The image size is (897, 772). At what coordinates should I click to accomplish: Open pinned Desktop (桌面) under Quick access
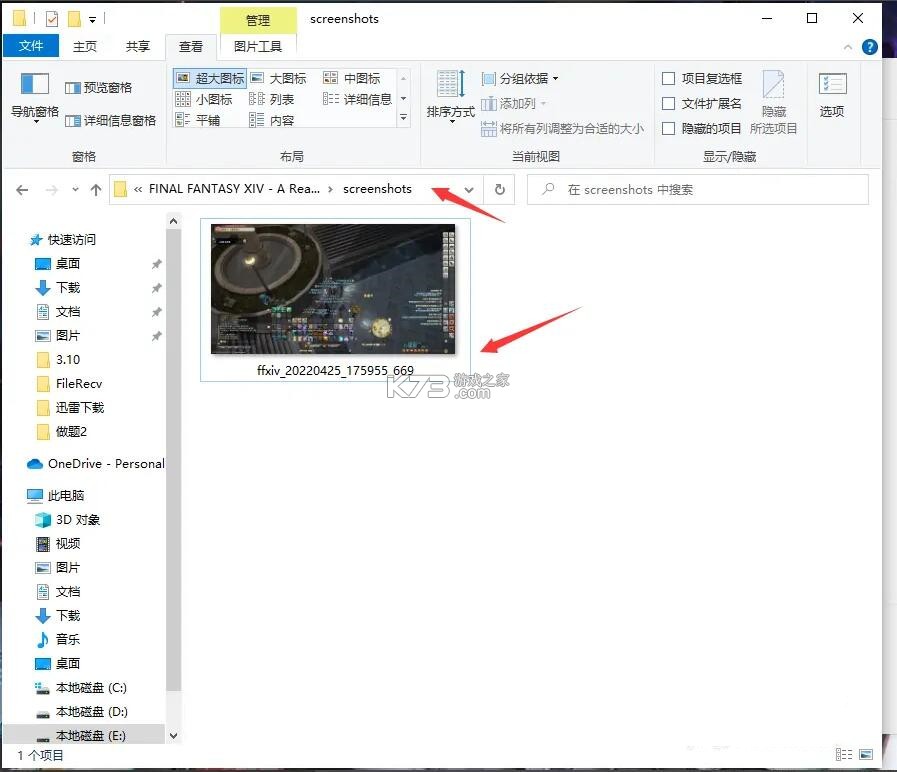point(58,264)
